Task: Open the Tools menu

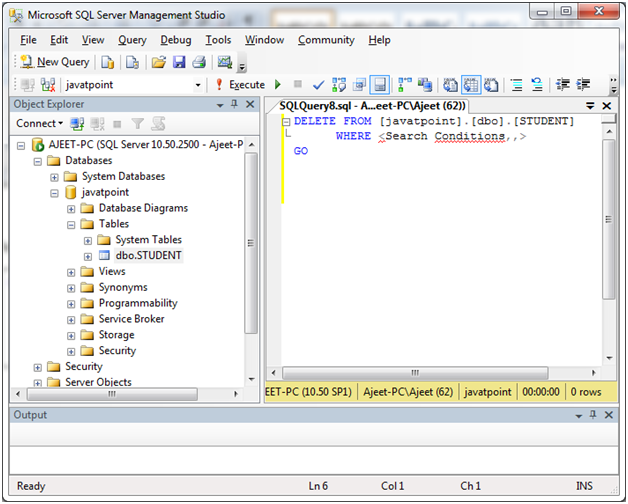Action: tap(218, 40)
